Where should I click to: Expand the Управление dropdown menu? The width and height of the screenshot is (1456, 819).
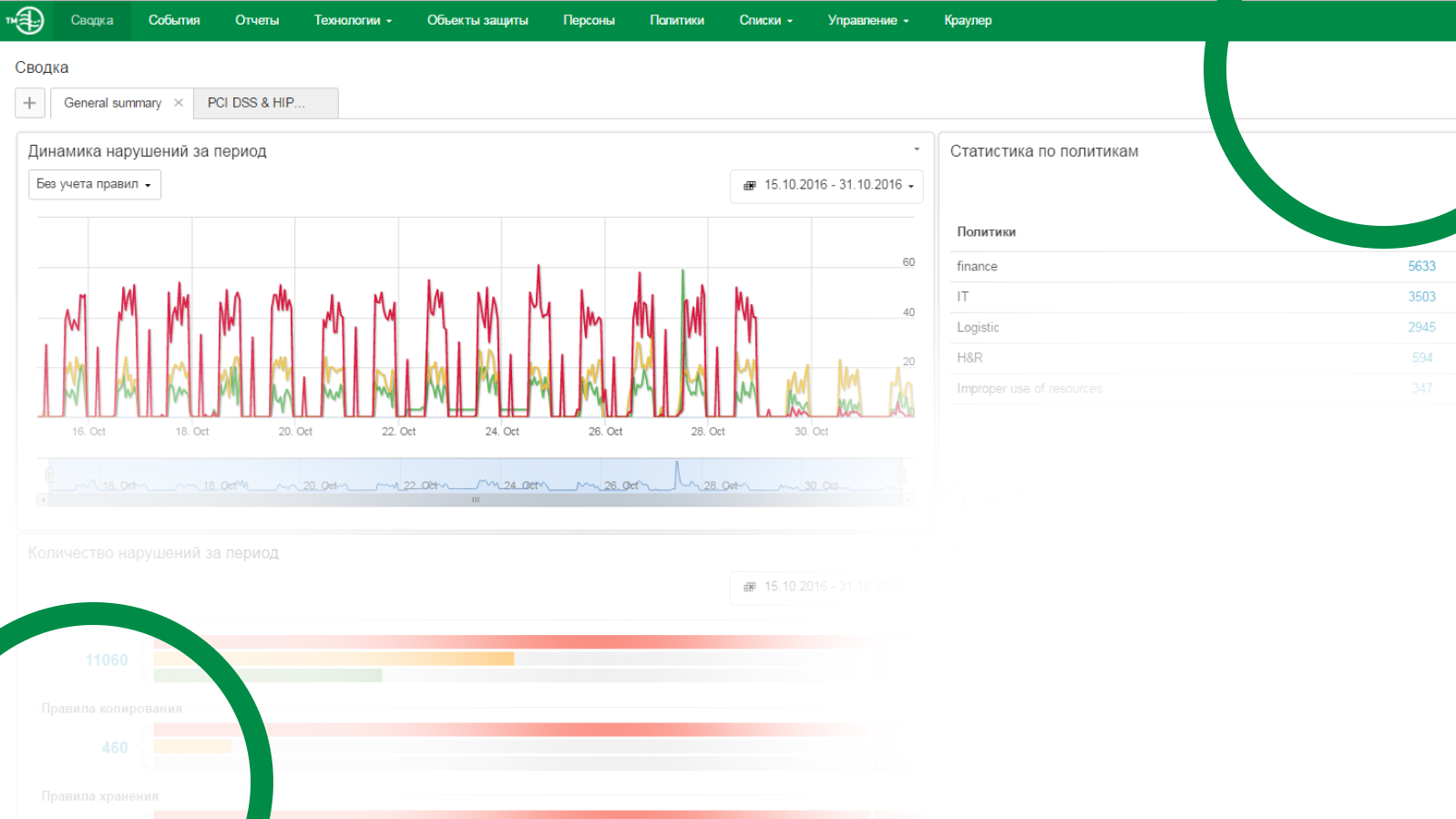(868, 20)
